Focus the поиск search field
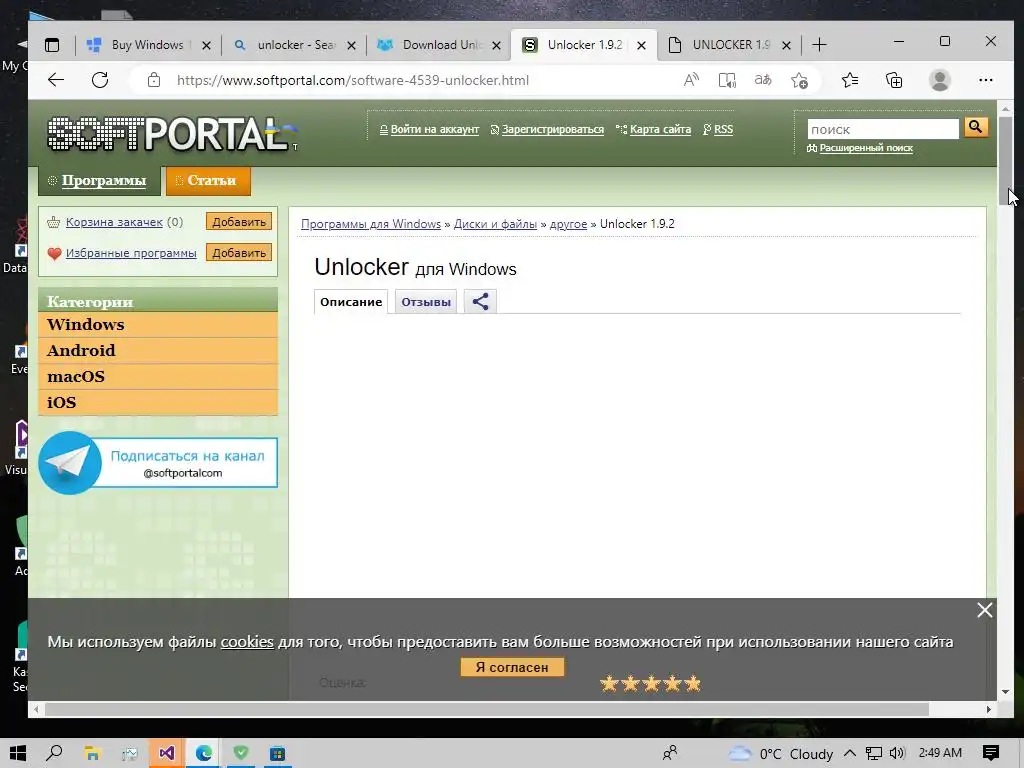The image size is (1024, 768). 883,129
